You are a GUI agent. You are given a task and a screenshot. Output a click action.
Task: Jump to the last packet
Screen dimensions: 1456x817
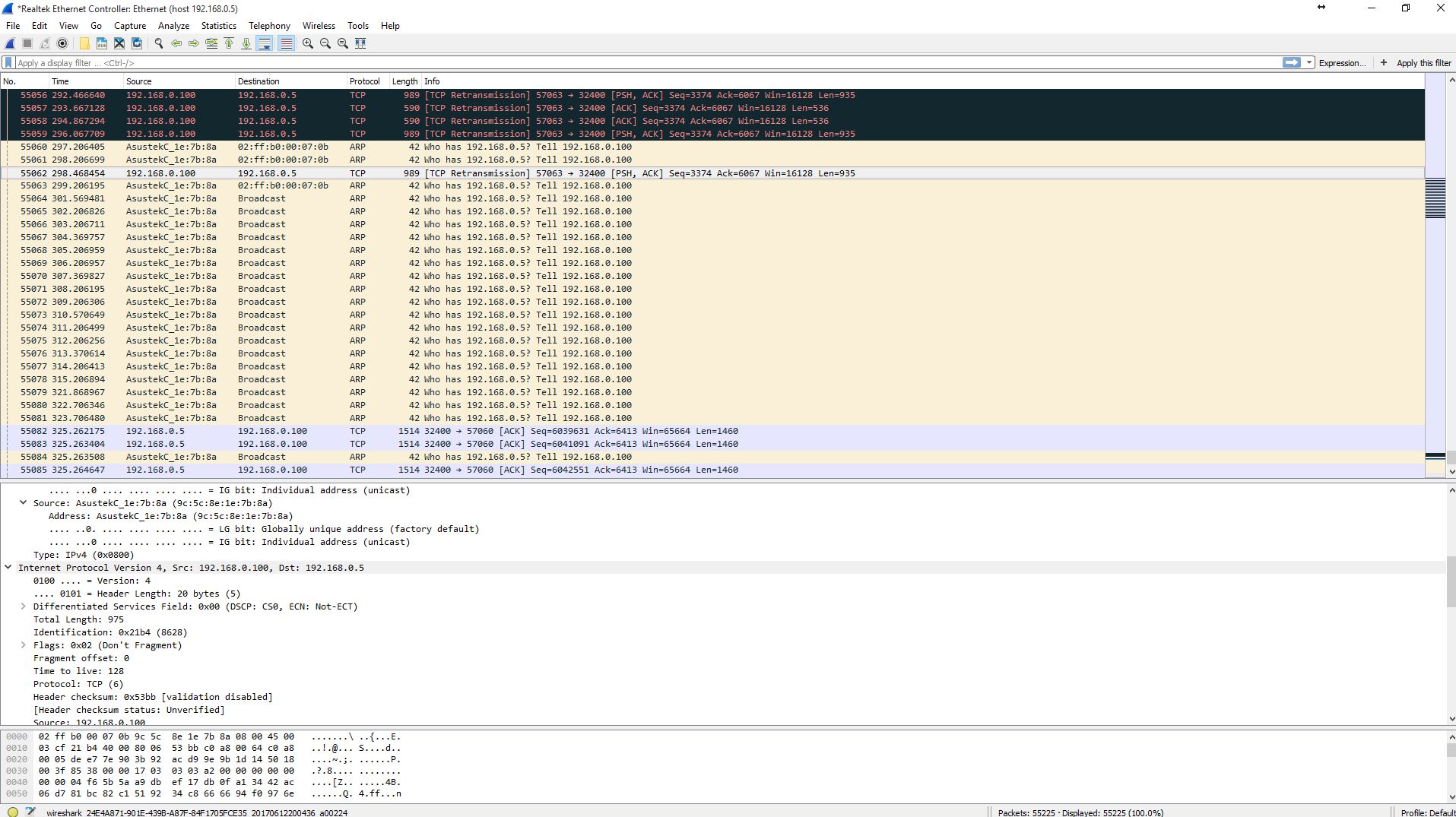coord(246,43)
